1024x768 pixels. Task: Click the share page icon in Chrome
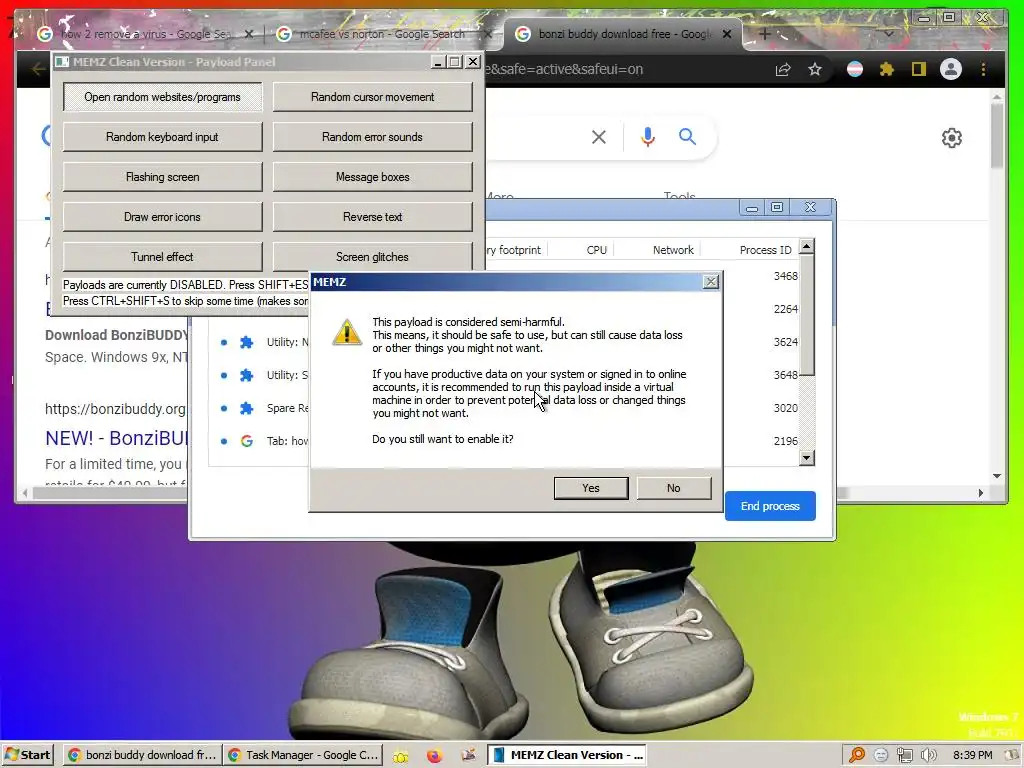[x=782, y=69]
